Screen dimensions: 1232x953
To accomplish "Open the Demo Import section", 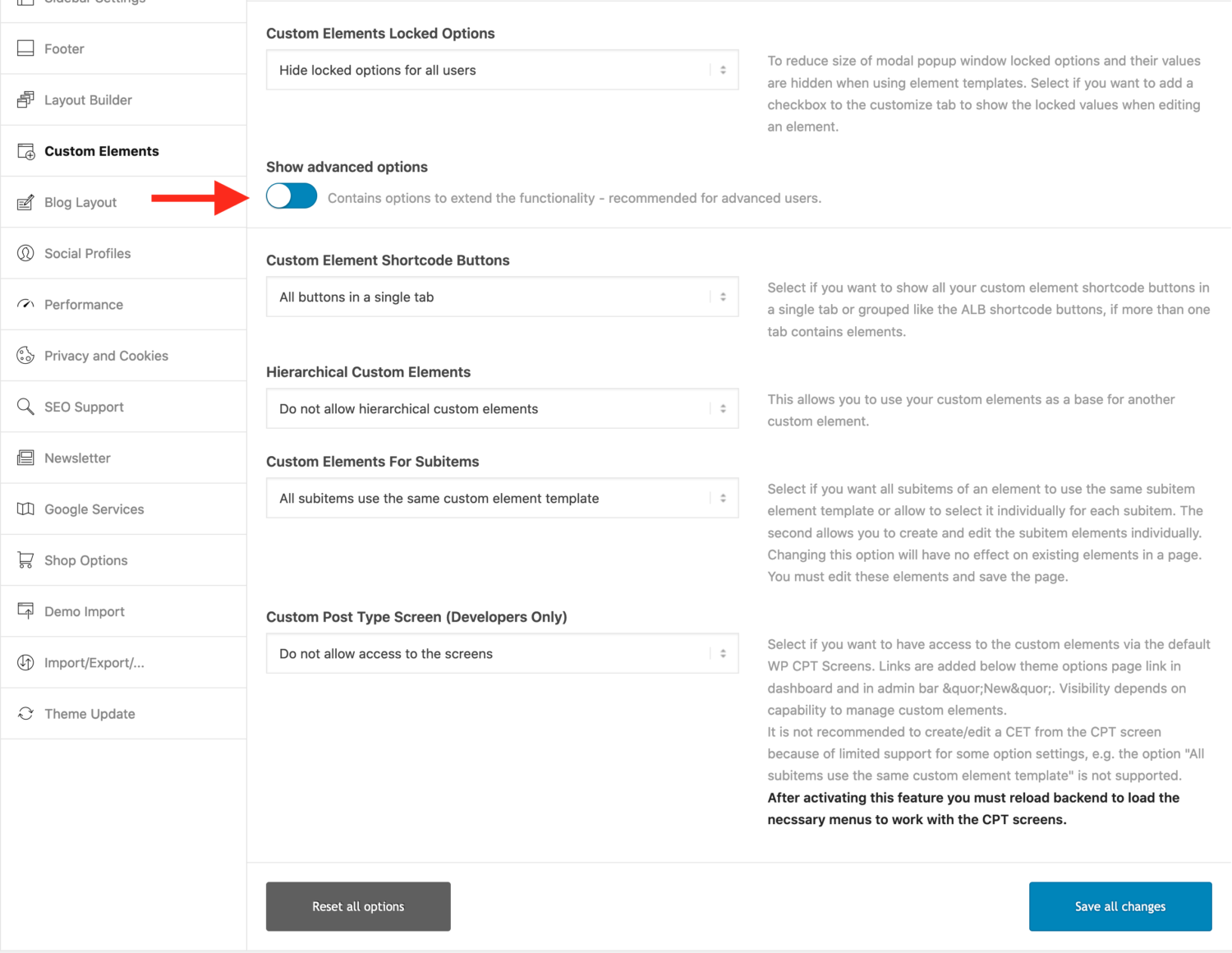I will pos(84,611).
